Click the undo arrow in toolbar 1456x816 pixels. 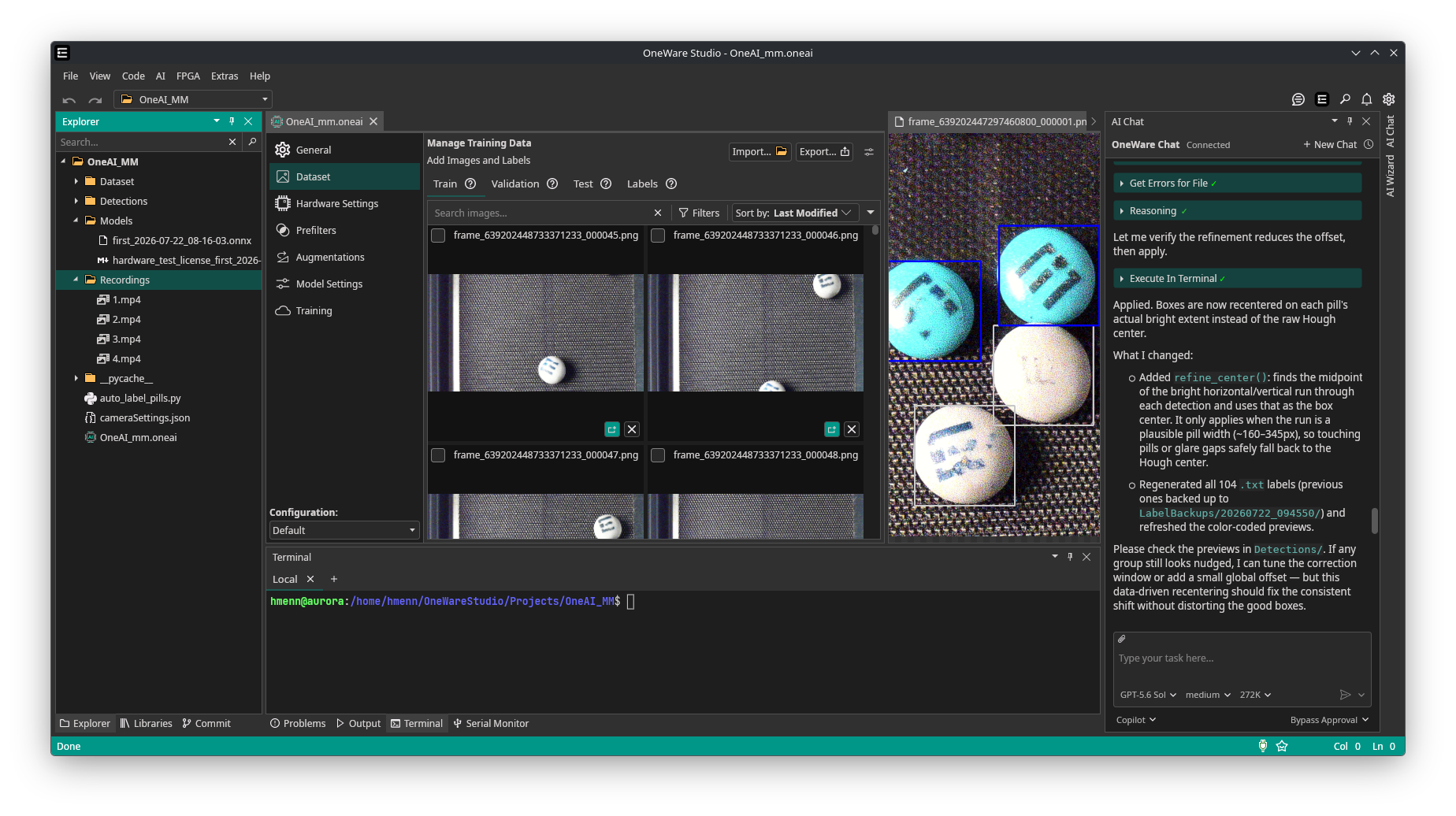pyautogui.click(x=69, y=100)
